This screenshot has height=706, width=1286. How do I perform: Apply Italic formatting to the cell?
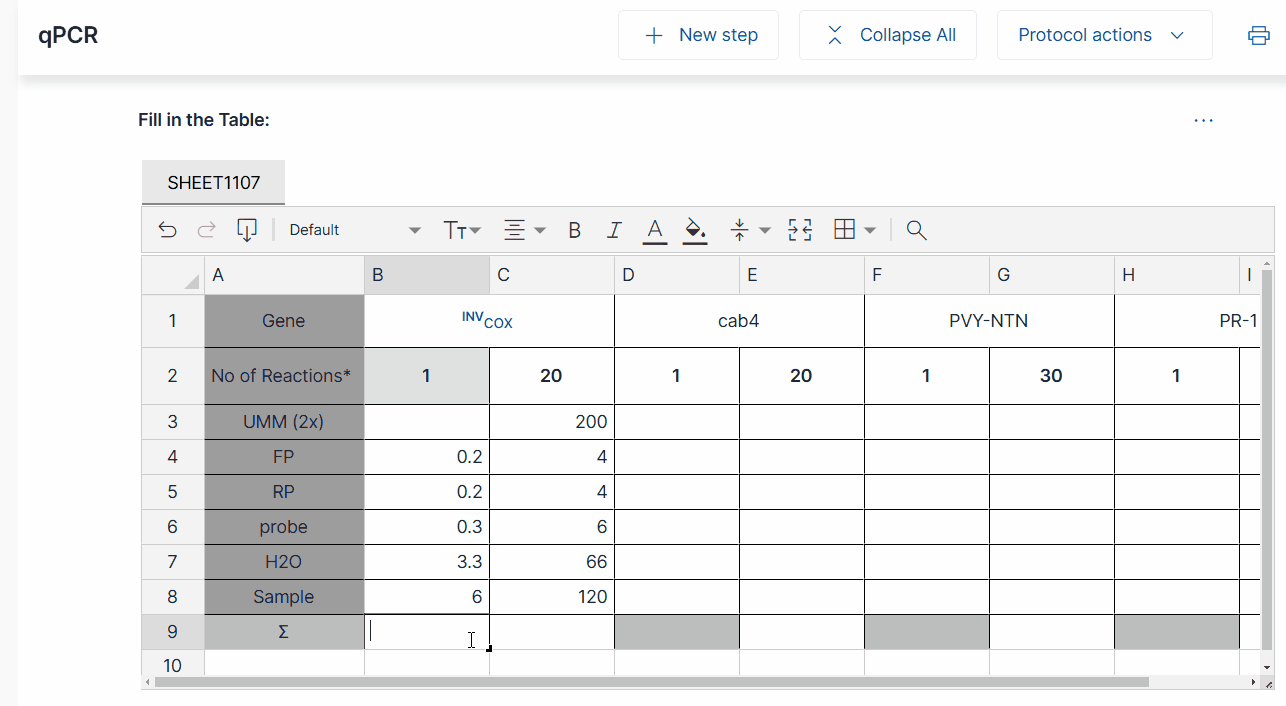[x=614, y=229]
